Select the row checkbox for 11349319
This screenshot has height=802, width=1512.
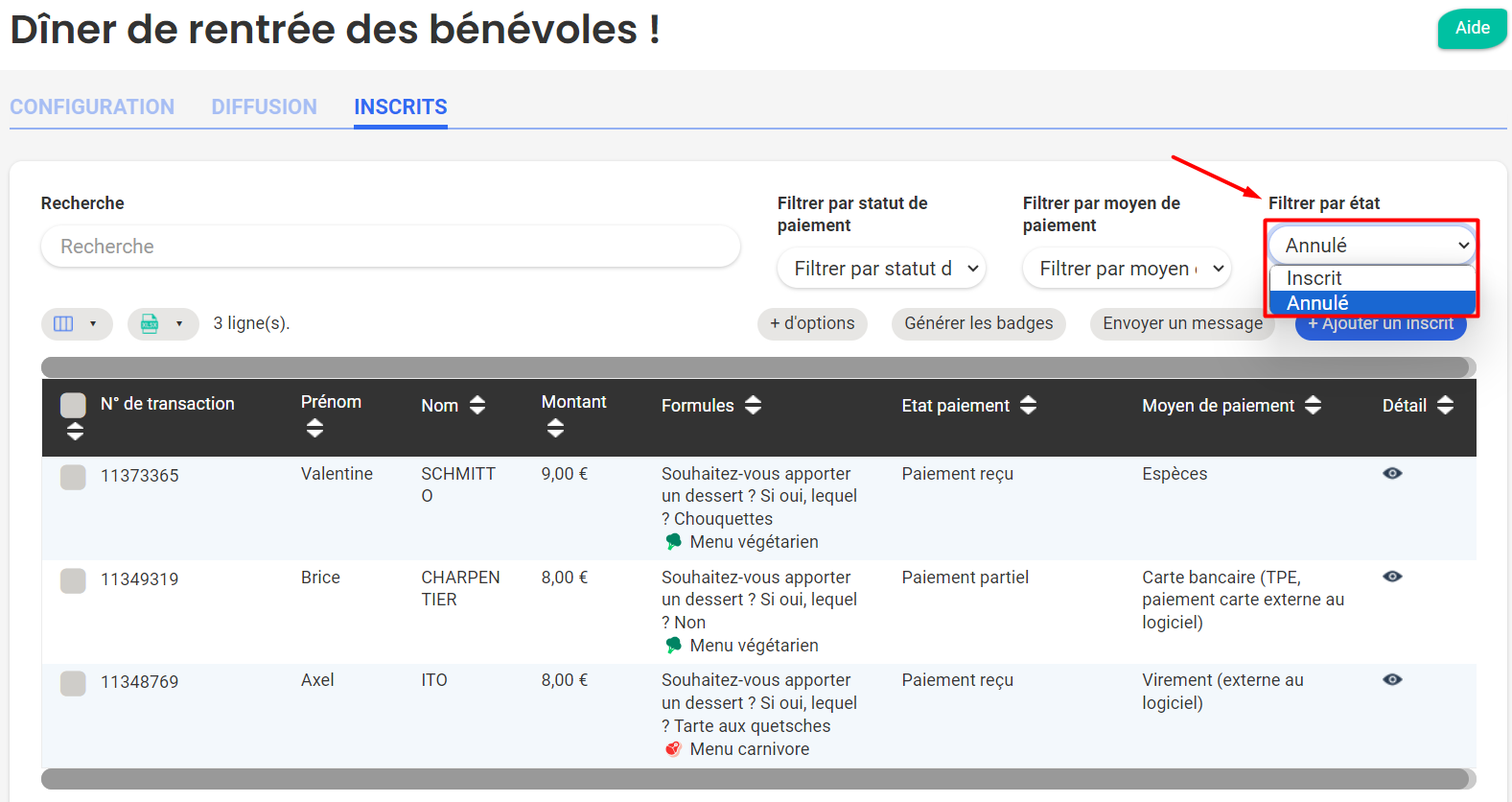73,580
